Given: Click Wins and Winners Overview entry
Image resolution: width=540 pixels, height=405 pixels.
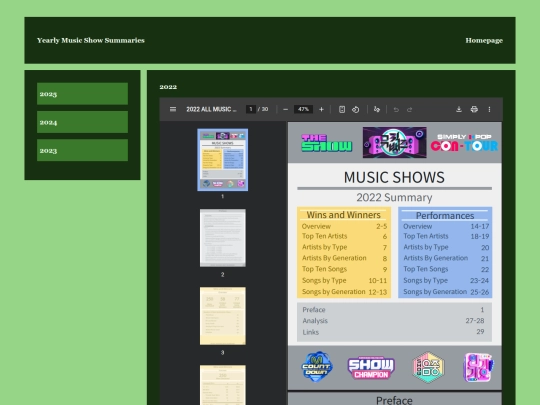Looking at the screenshot, I should click(x=344, y=226).
